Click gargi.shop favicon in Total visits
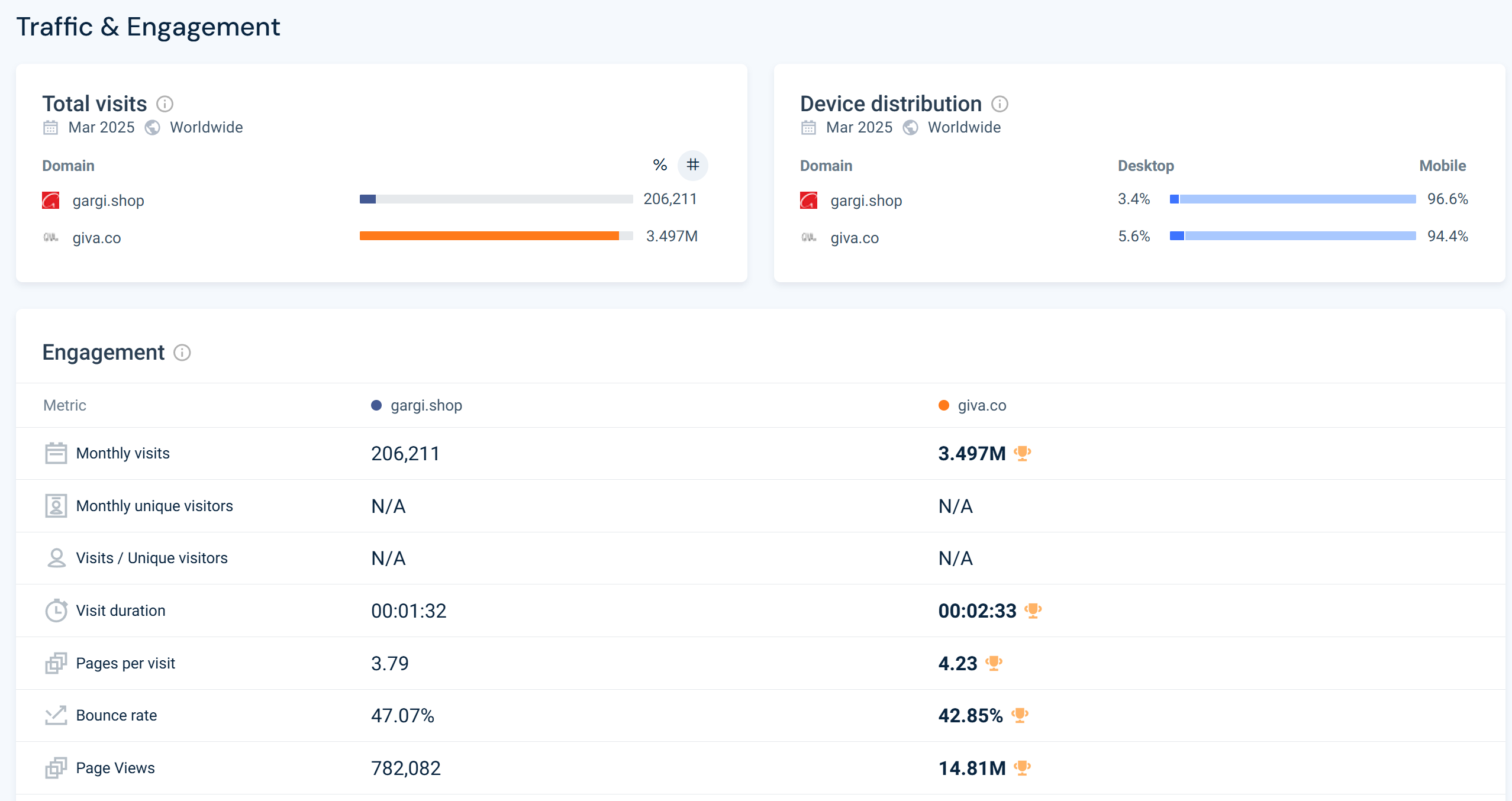This screenshot has width=1512, height=801. click(x=51, y=201)
